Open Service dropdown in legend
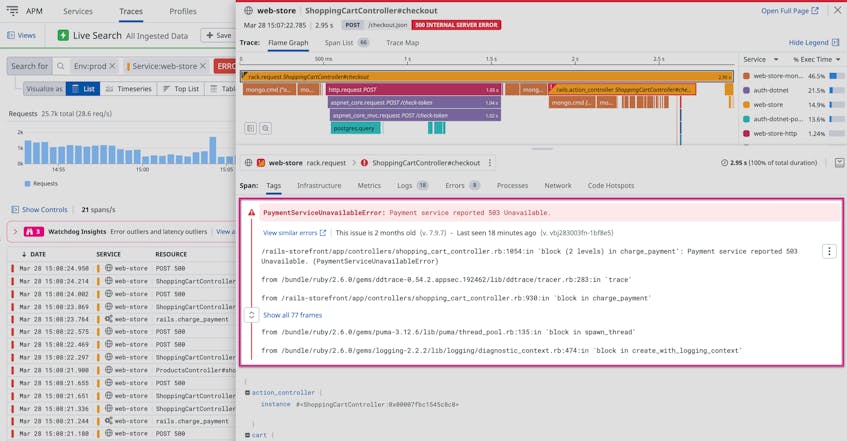This screenshot has width=847, height=441. coord(761,59)
